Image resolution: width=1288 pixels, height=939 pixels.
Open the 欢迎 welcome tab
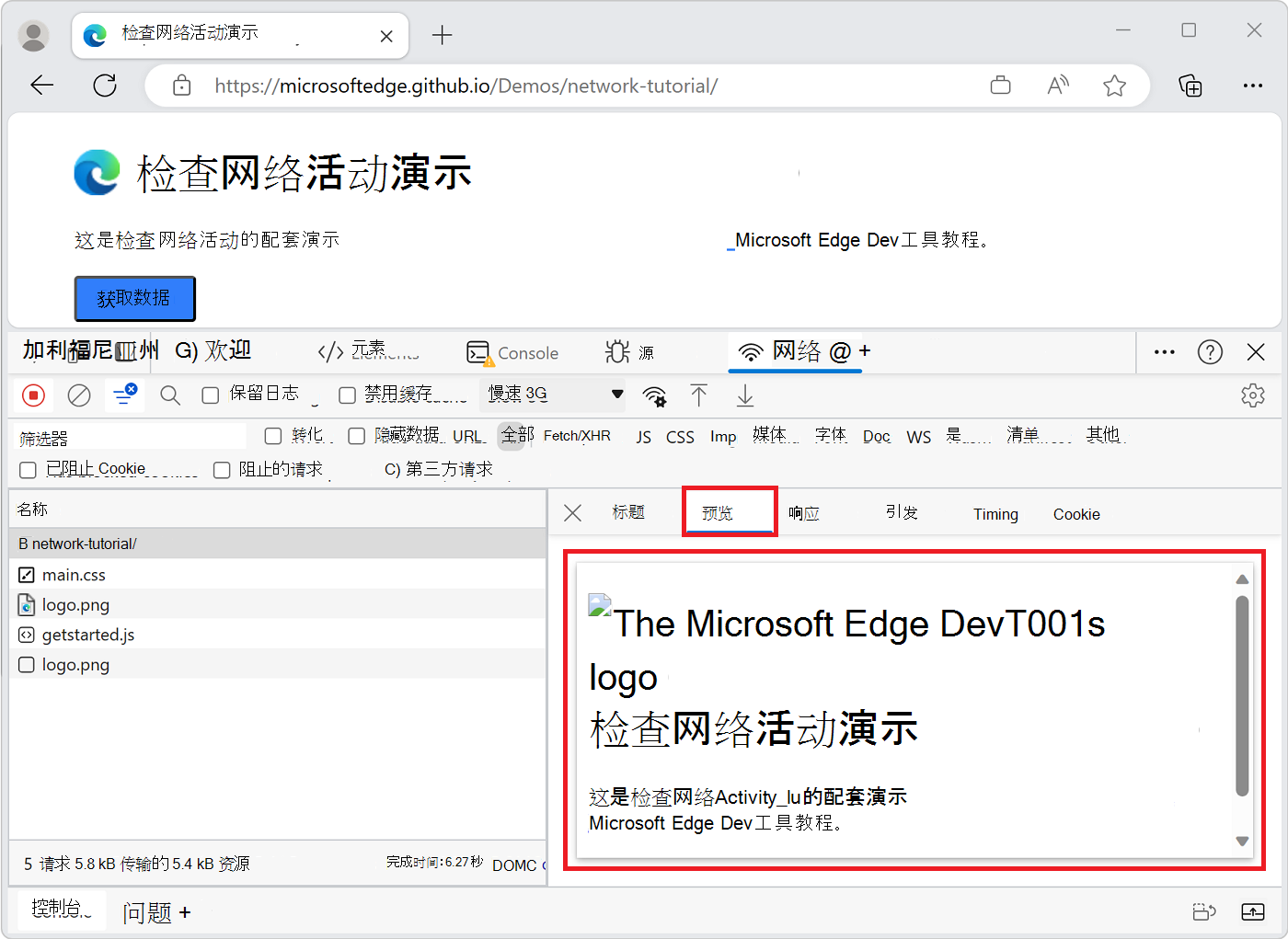pyautogui.click(x=213, y=350)
